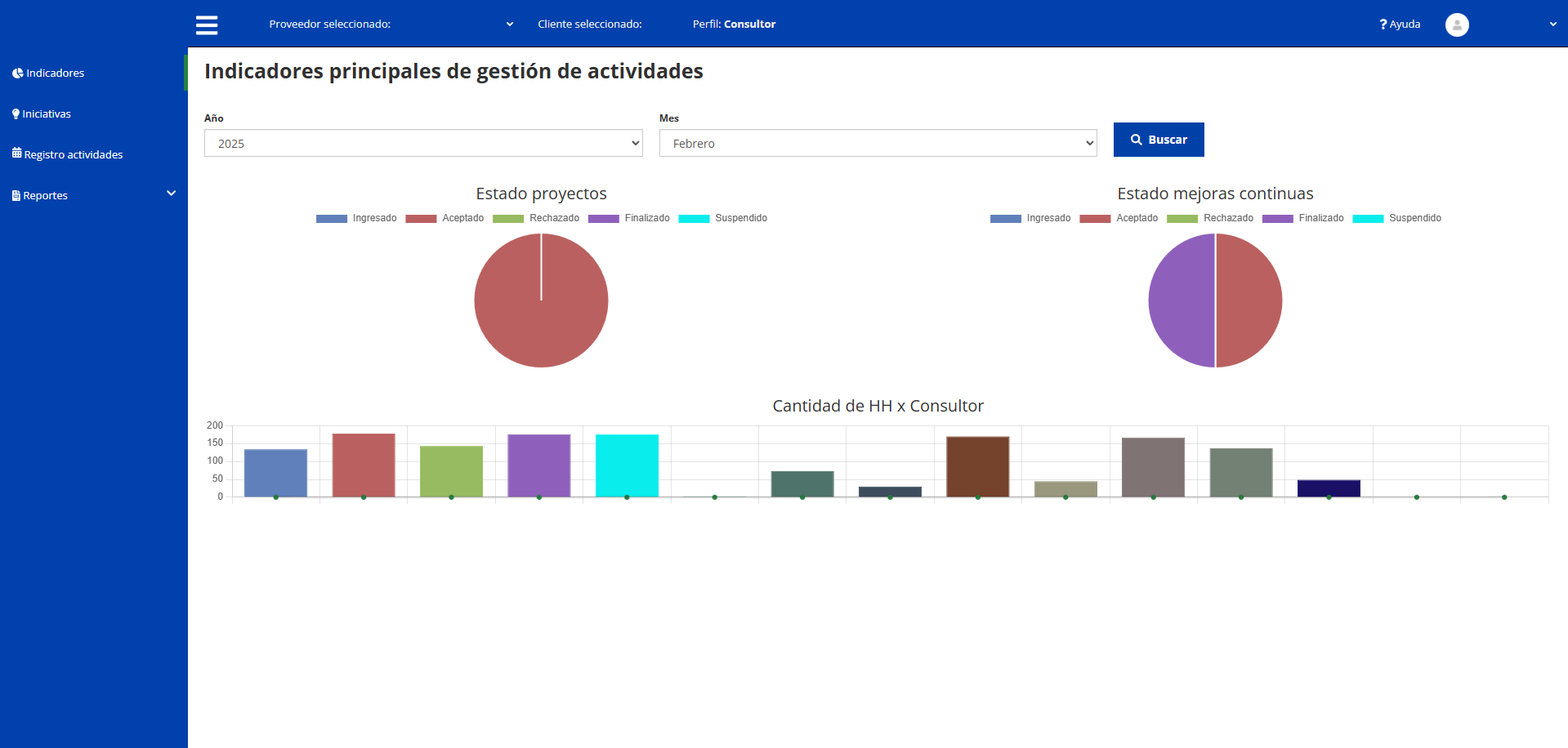Click the light green bar in HH chart
This screenshot has height=748, width=1568.
tap(451, 471)
